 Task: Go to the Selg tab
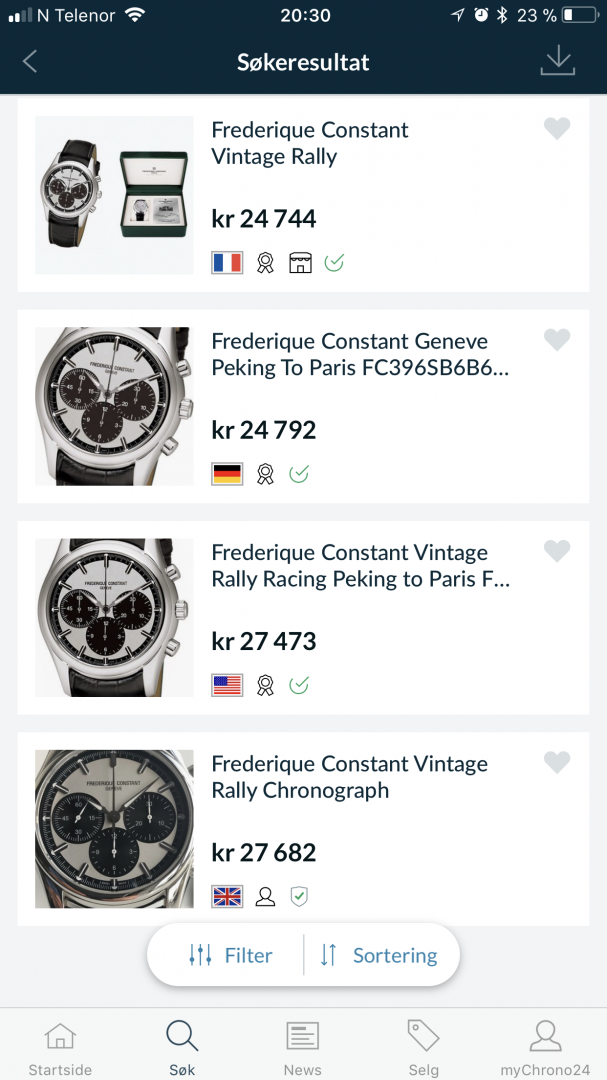(x=423, y=1049)
